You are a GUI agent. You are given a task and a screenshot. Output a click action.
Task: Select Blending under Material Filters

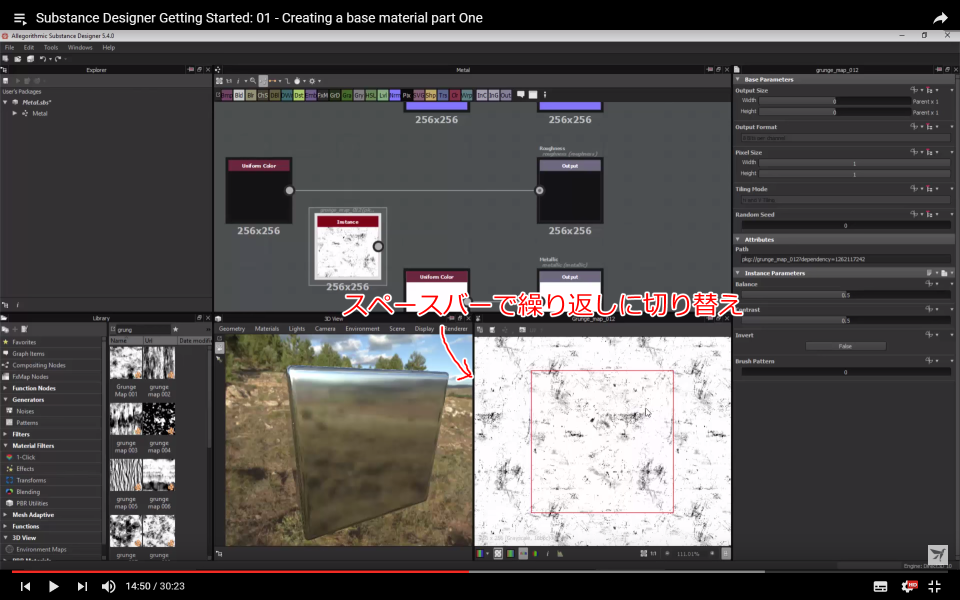click(x=28, y=492)
